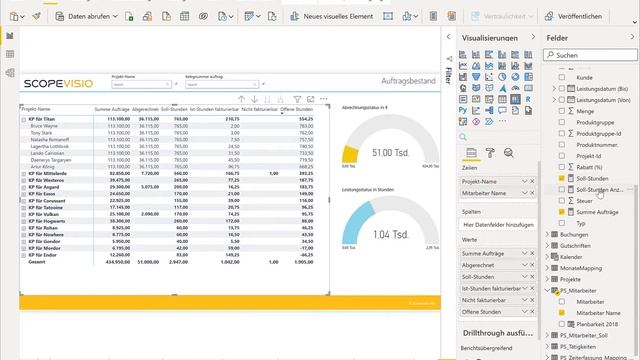Click drill down arrow above the matrix
Screen dimensions: 640x360
[254, 99]
